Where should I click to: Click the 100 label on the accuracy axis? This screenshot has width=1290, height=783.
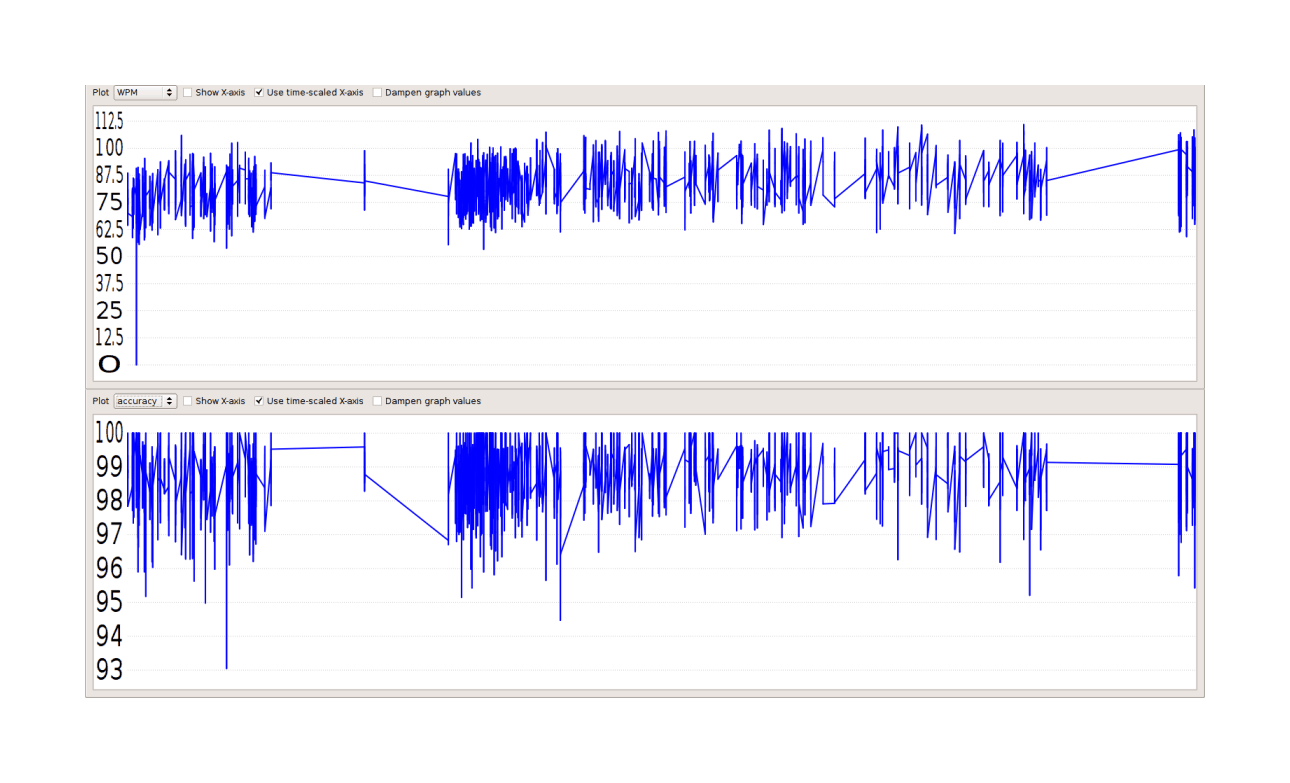click(x=109, y=433)
